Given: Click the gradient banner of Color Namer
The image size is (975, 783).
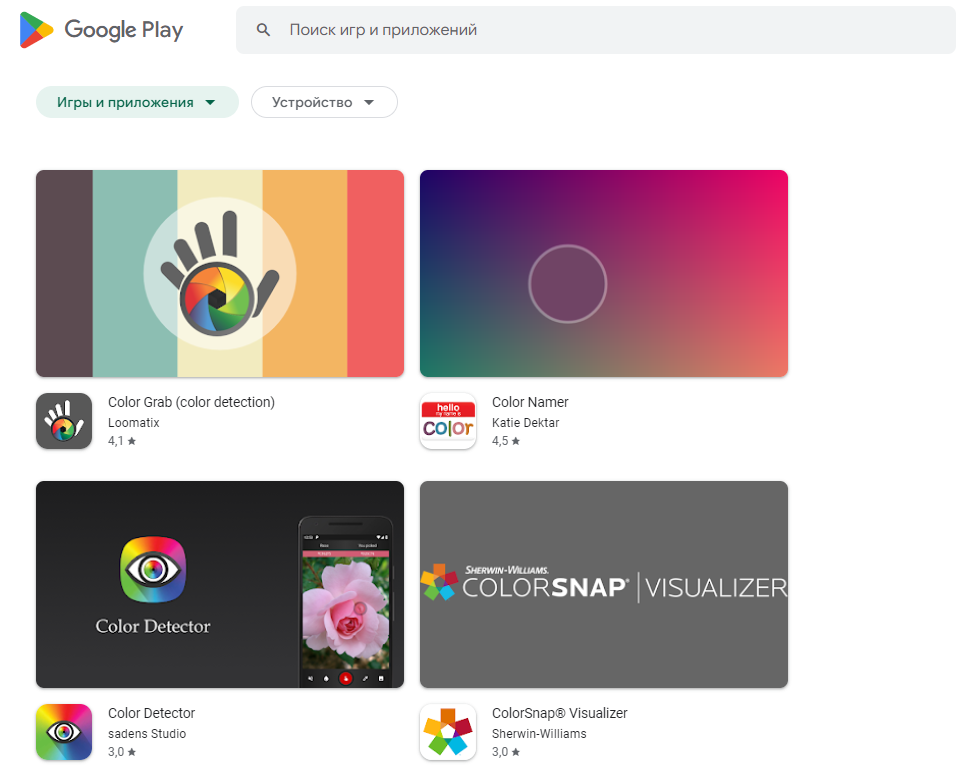Looking at the screenshot, I should pos(603,273).
